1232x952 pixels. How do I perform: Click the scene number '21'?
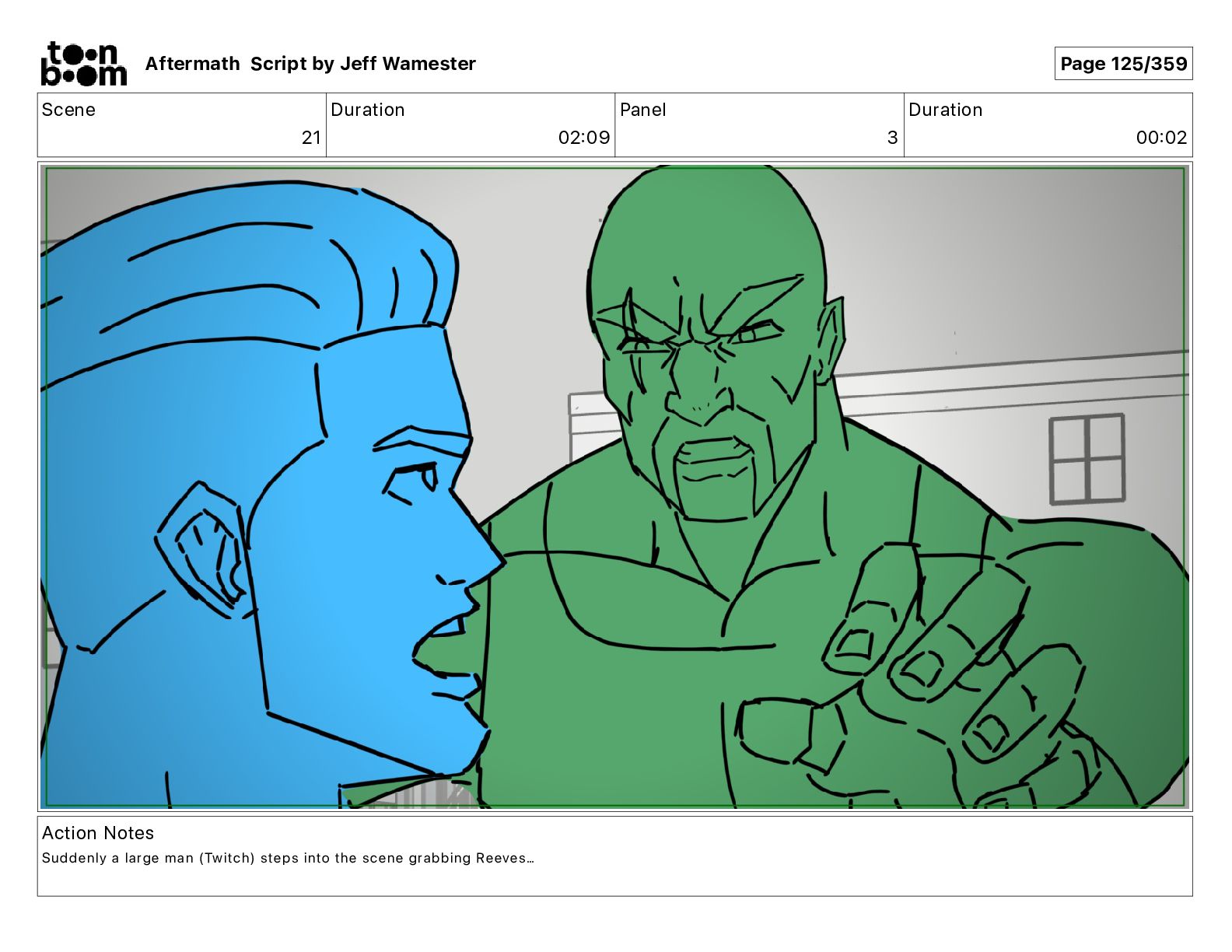pos(311,138)
